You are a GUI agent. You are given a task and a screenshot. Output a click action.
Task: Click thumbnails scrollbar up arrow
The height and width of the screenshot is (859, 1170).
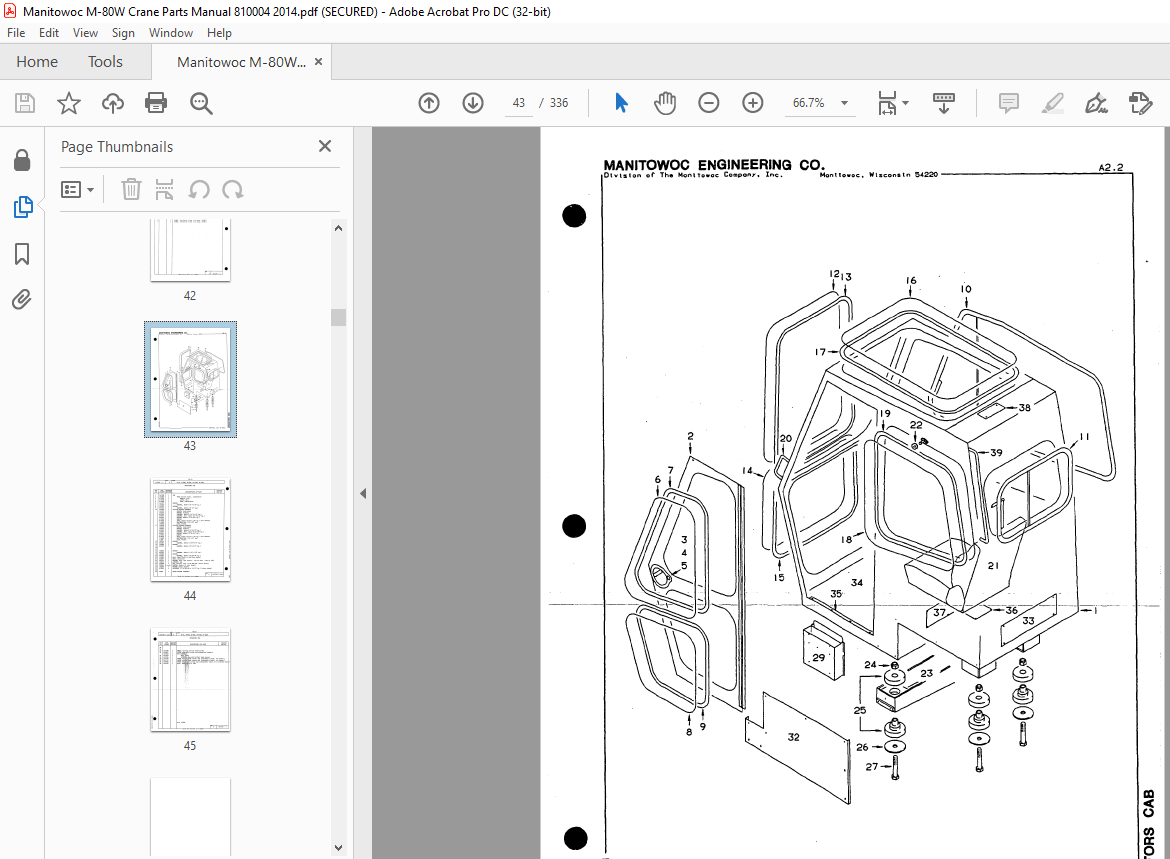[x=339, y=228]
